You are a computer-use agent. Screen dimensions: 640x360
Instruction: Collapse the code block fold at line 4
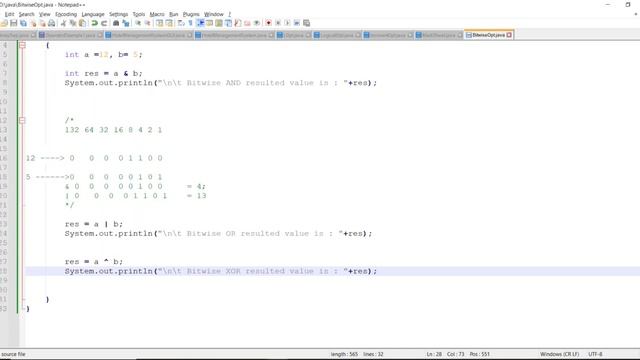pyautogui.click(x=22, y=45)
